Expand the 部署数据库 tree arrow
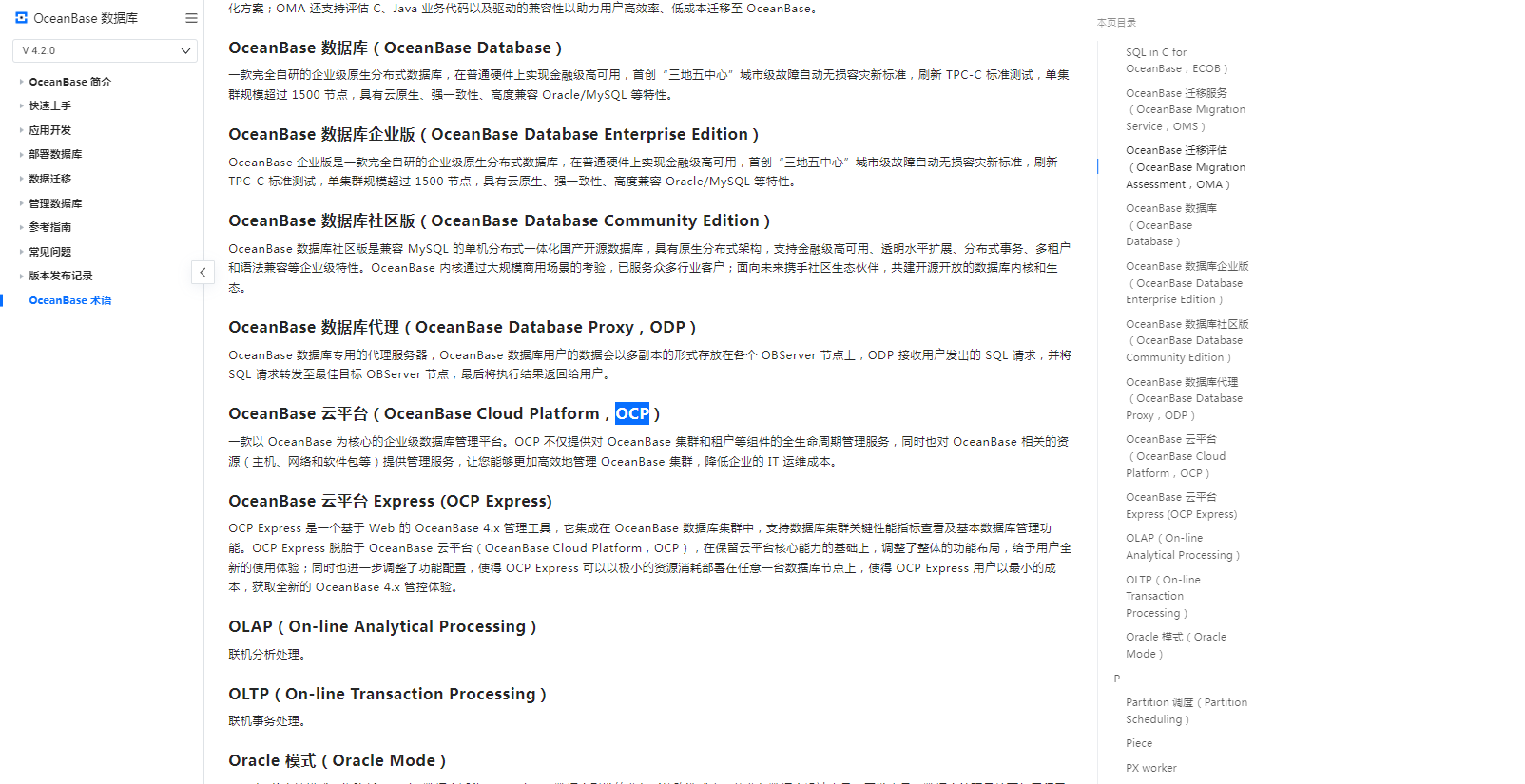 click(21, 154)
